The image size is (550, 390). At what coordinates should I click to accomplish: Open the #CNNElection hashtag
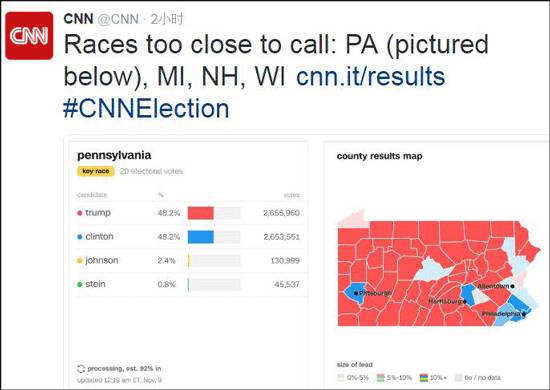click(x=146, y=108)
